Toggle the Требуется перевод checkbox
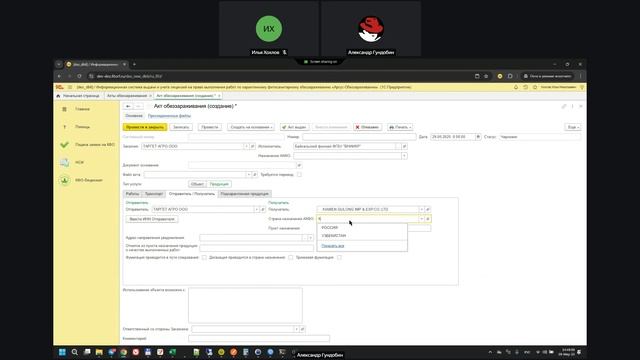 click(299, 175)
